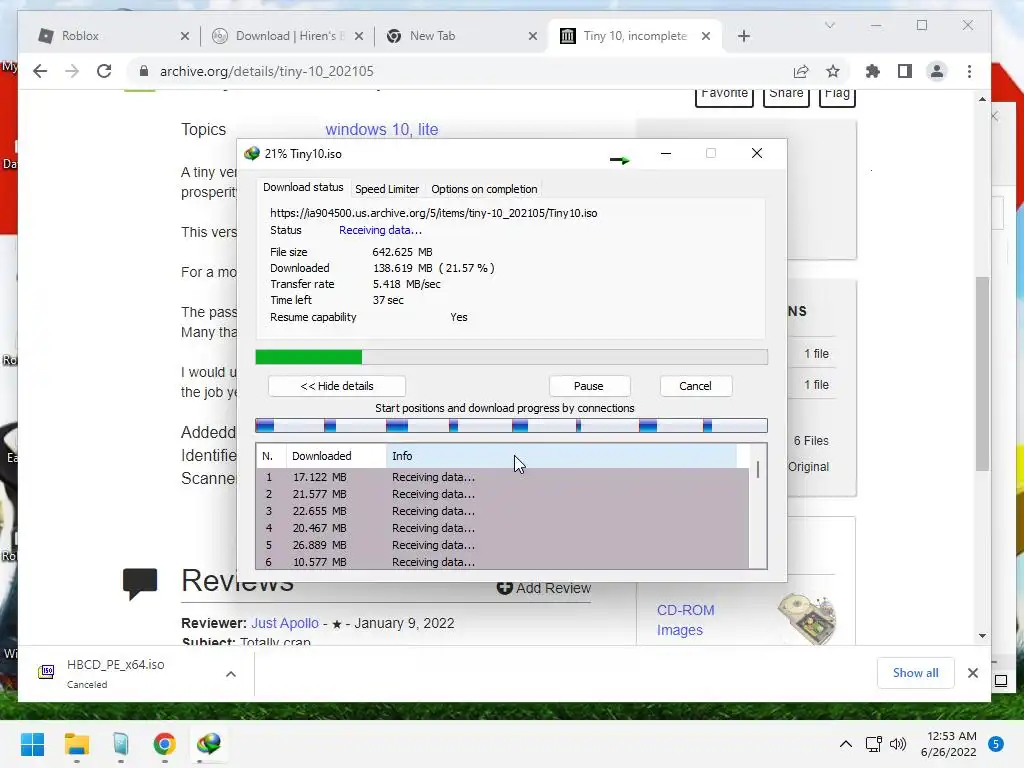Click Hide details button
The width and height of the screenshot is (1024, 768).
pos(337,386)
